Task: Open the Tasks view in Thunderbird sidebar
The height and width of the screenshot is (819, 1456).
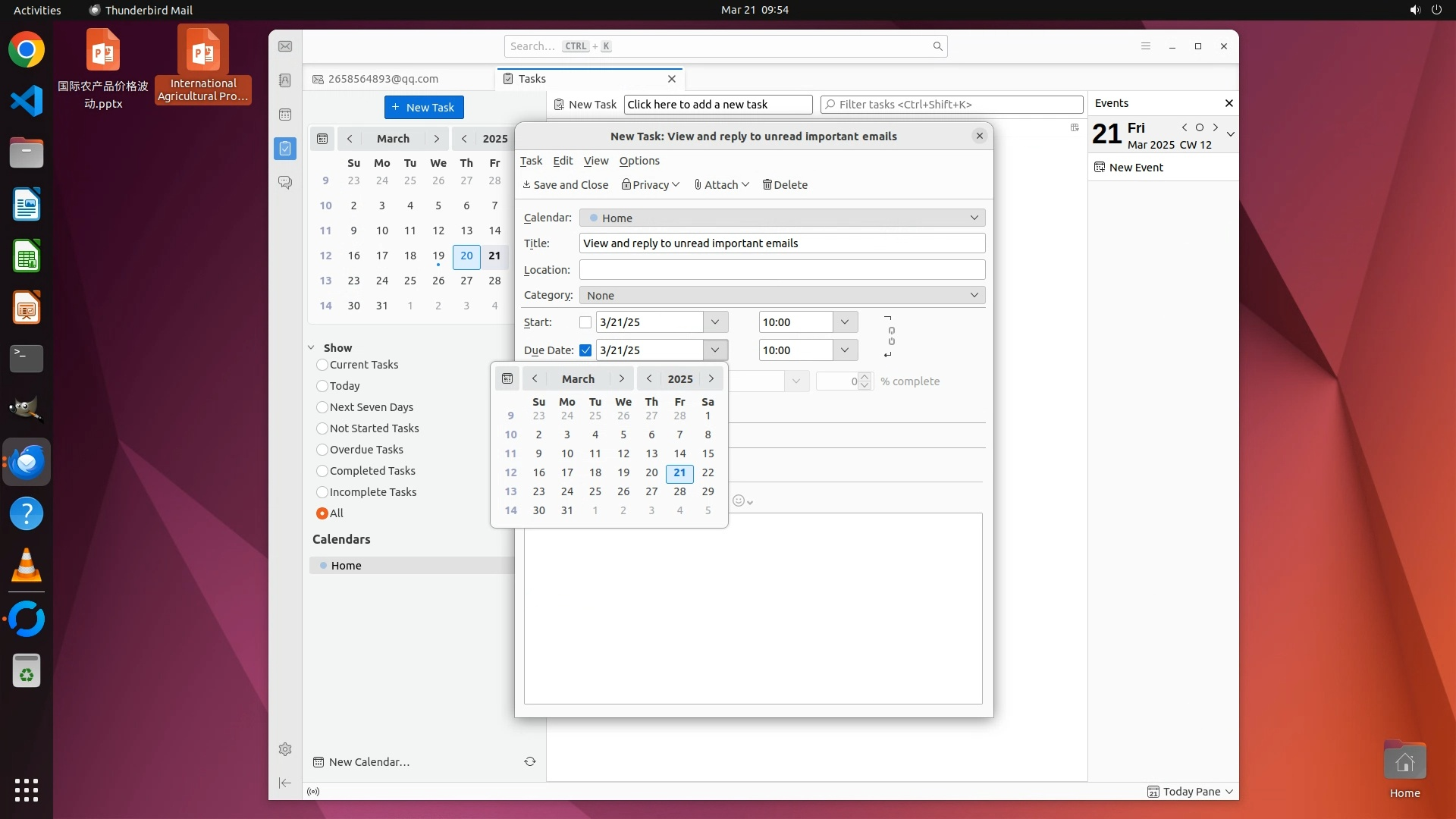Action: click(285, 149)
